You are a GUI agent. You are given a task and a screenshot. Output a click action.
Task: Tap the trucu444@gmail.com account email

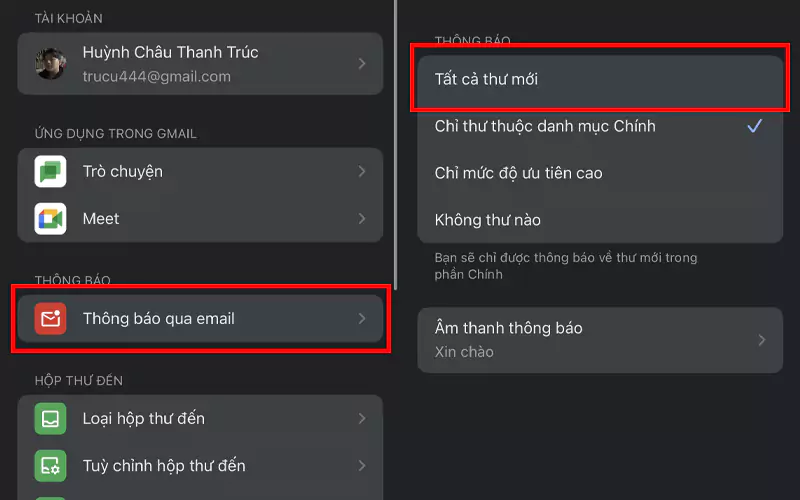click(x=157, y=77)
